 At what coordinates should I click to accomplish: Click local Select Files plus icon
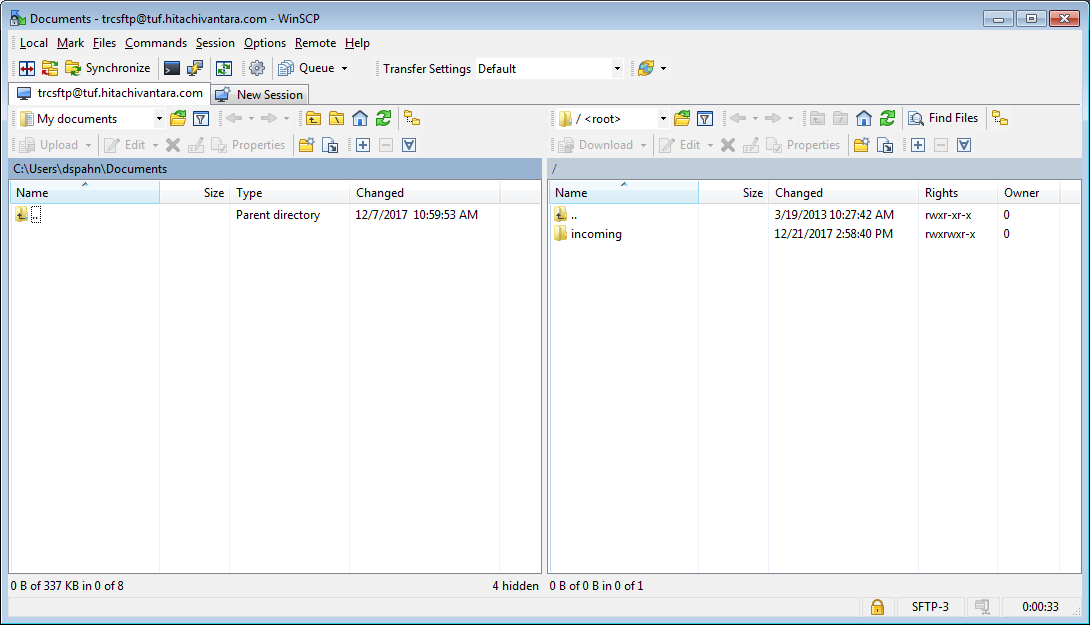[363, 145]
